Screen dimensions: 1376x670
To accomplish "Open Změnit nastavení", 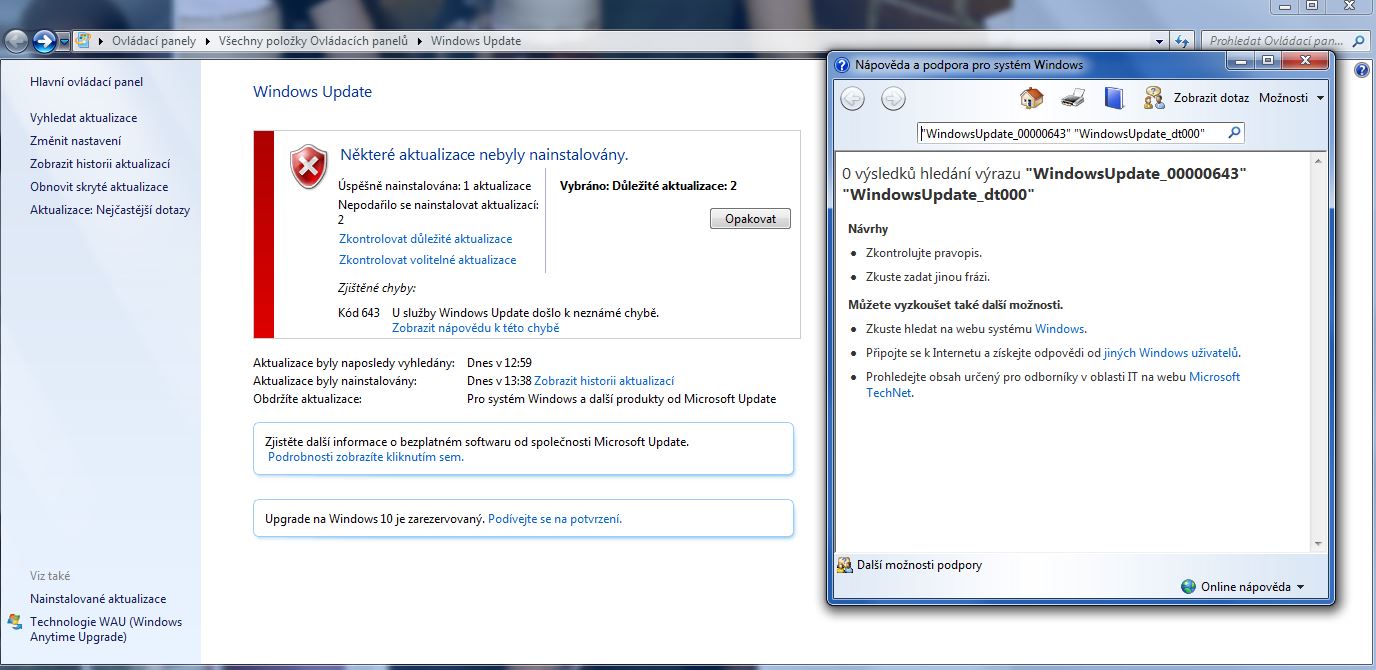I will click(76, 141).
